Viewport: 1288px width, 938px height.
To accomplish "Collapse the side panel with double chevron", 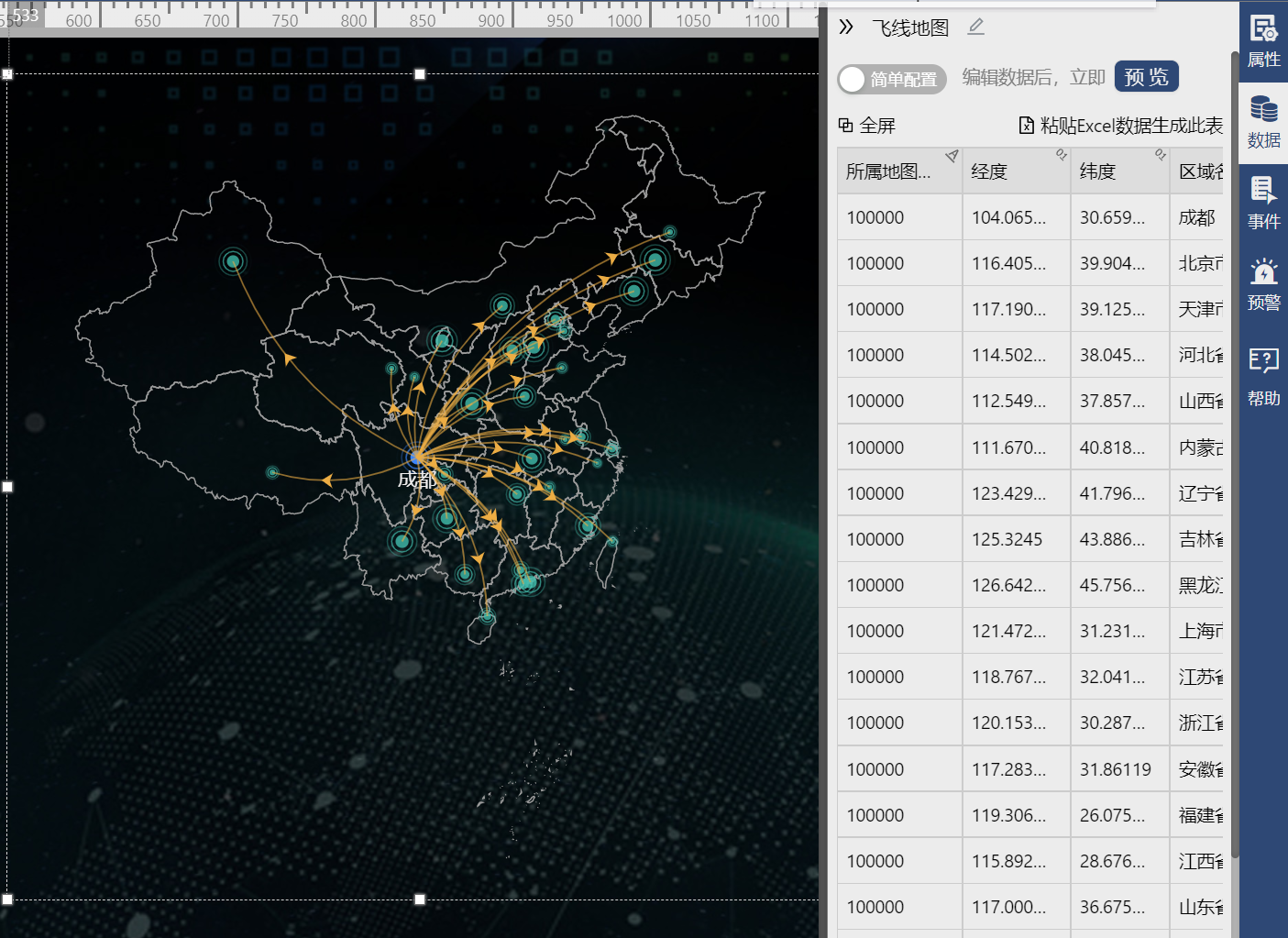I will pyautogui.click(x=846, y=28).
